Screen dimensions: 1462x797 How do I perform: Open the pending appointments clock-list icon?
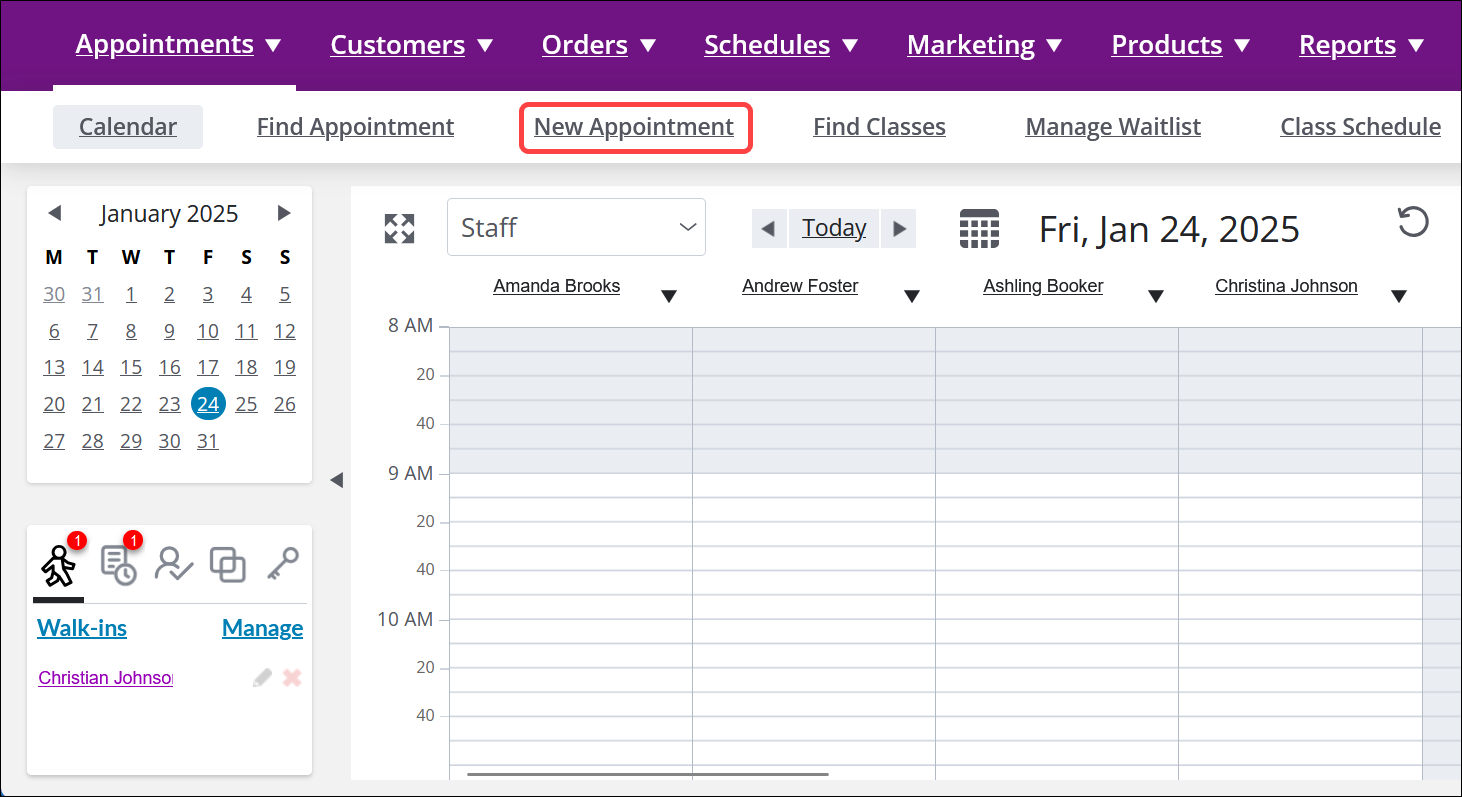(x=119, y=566)
